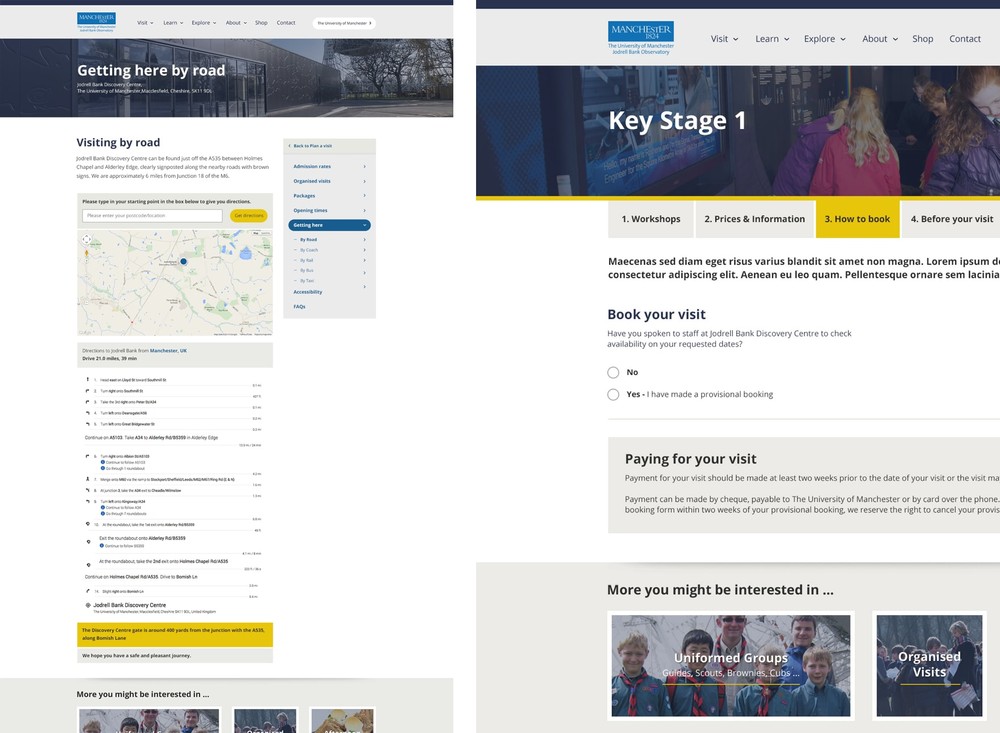This screenshot has width=1000, height=733.
Task: Select By Taxi in the sidebar
Action: pos(307,281)
